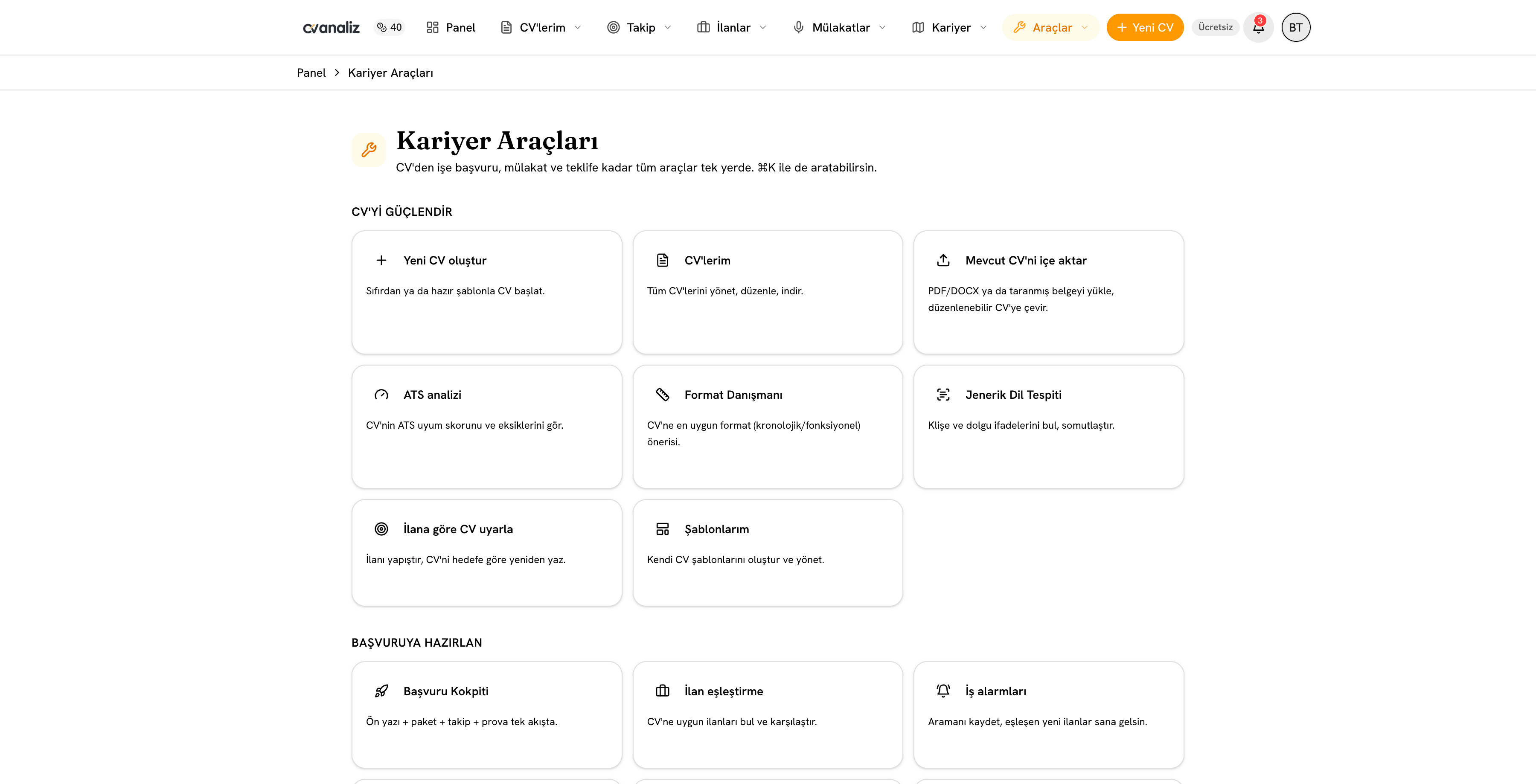Image resolution: width=1536 pixels, height=784 pixels.
Task: Open the İlana göre CV uyarla card title
Action: tap(458, 529)
